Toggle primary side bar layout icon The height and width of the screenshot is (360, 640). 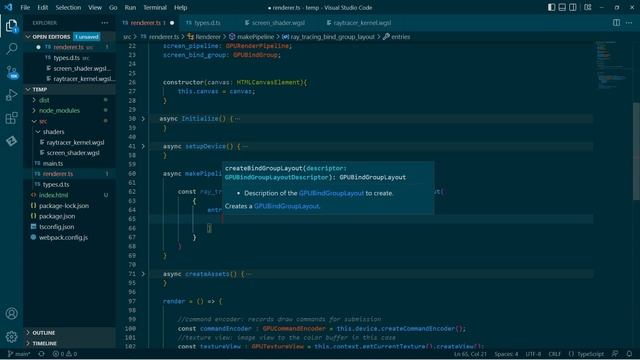click(551, 7)
